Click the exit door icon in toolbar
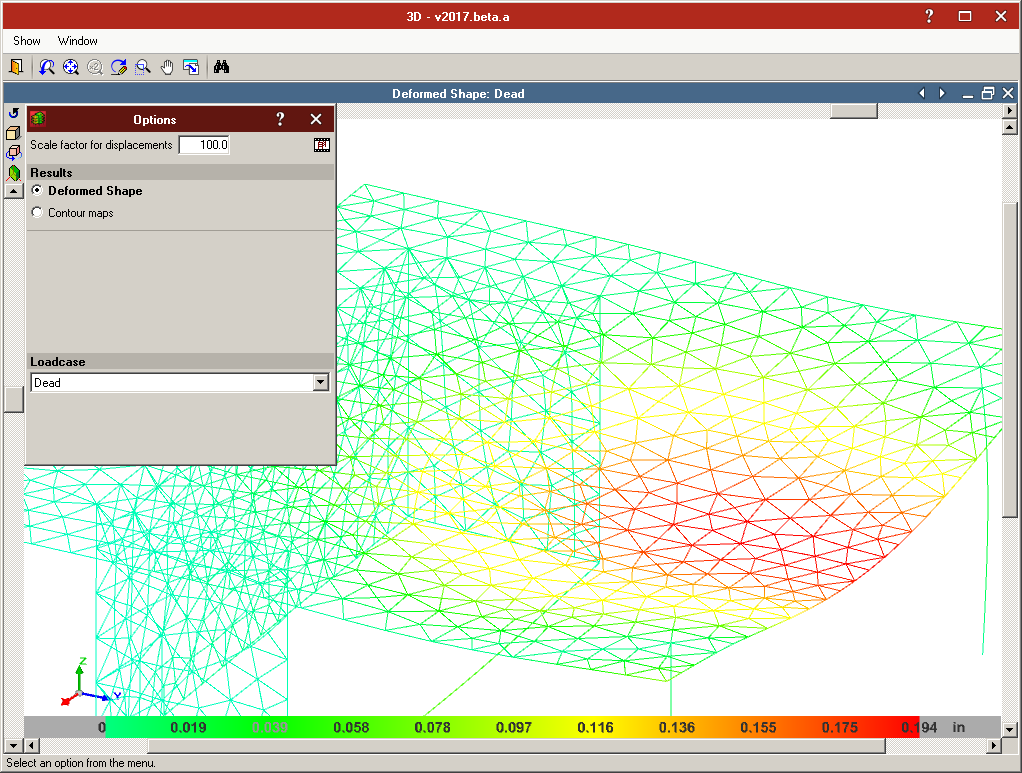 [x=16, y=66]
